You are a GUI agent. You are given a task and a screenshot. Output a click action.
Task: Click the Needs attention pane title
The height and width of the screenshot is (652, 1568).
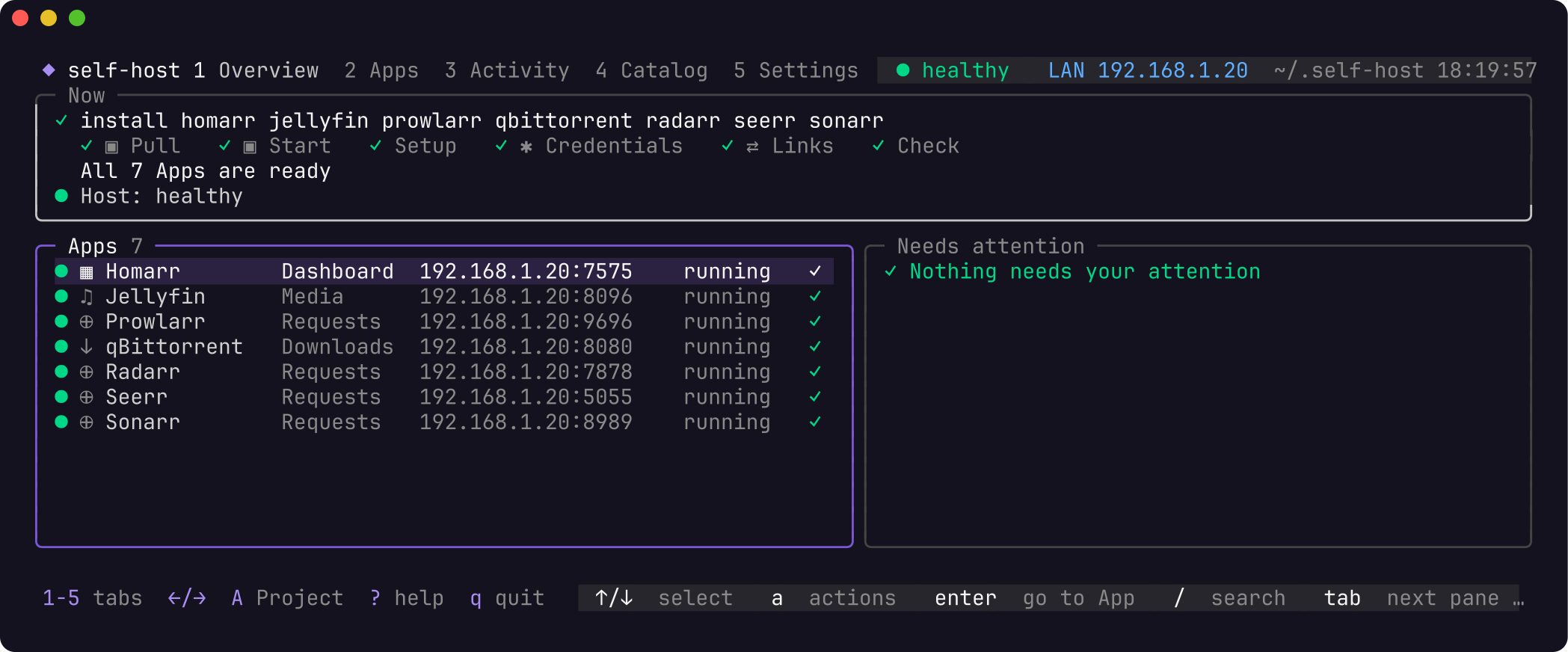pyautogui.click(x=991, y=246)
